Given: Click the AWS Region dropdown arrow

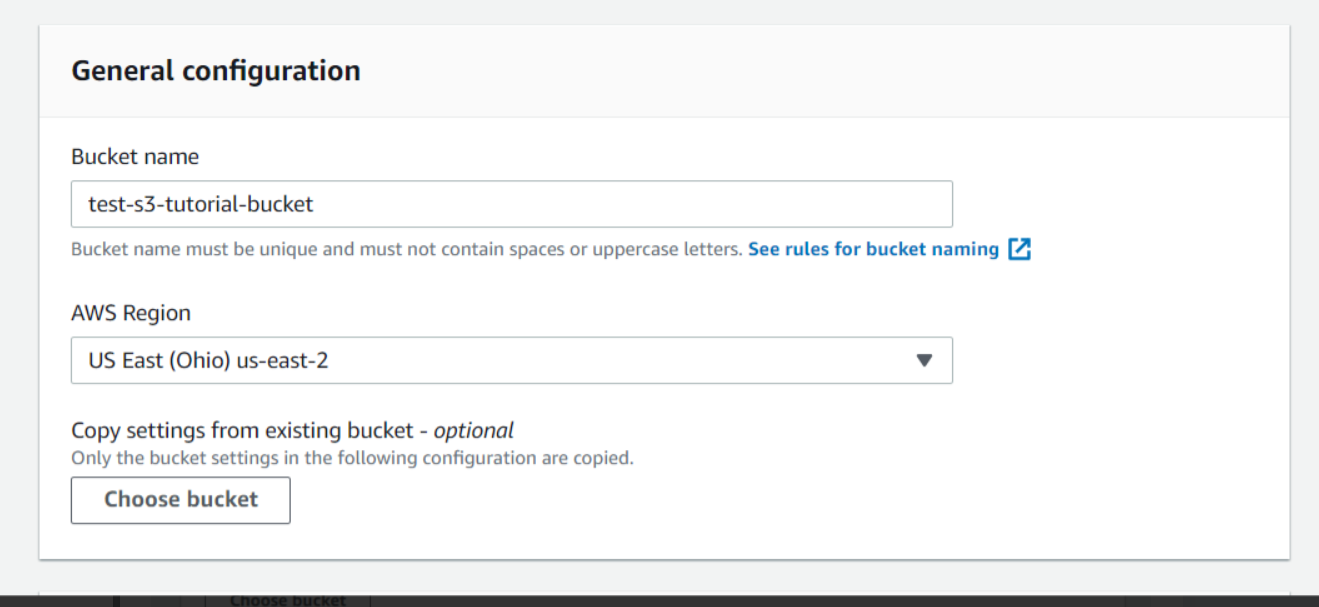Looking at the screenshot, I should (924, 360).
